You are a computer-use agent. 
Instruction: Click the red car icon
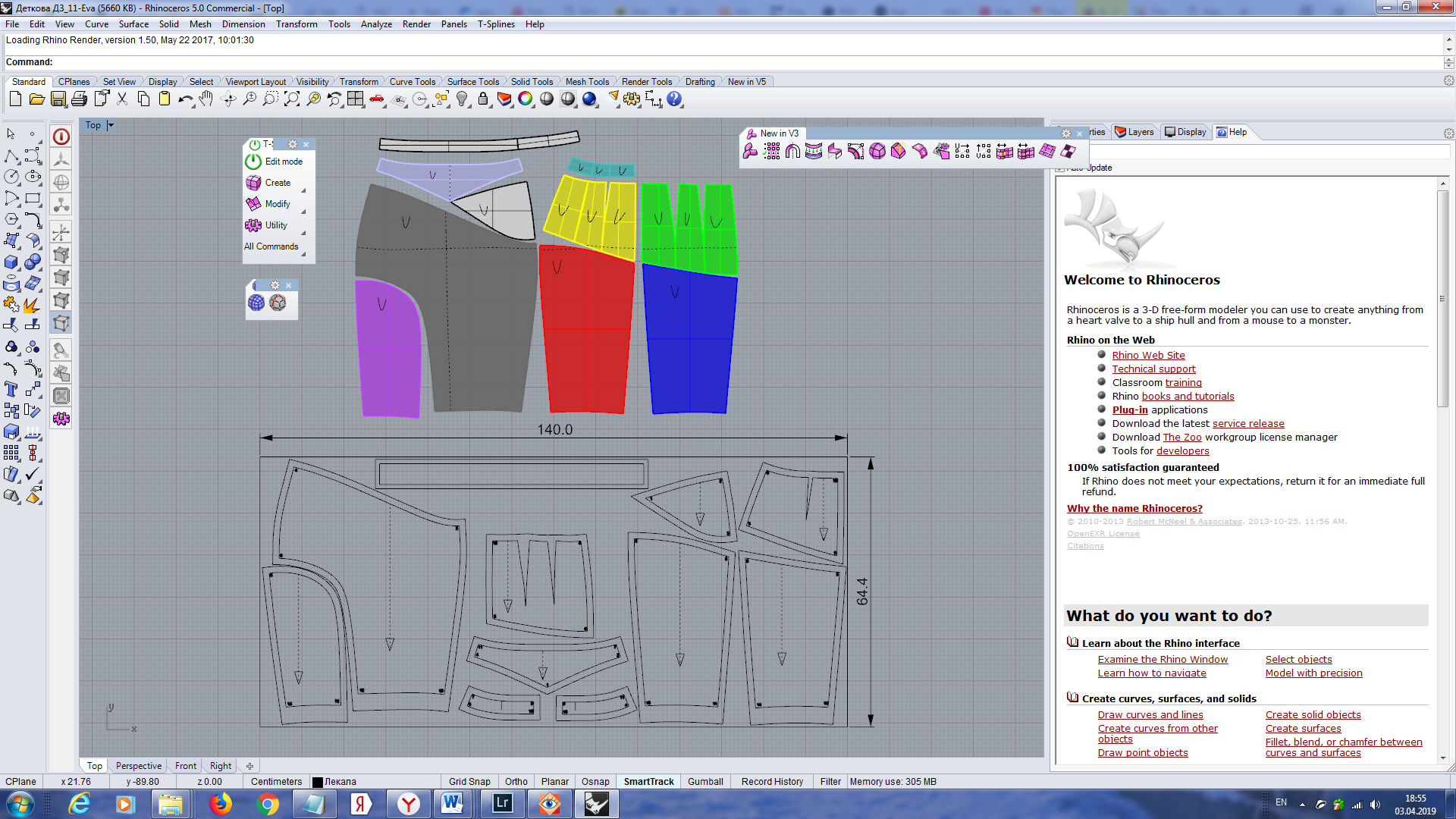point(377,99)
